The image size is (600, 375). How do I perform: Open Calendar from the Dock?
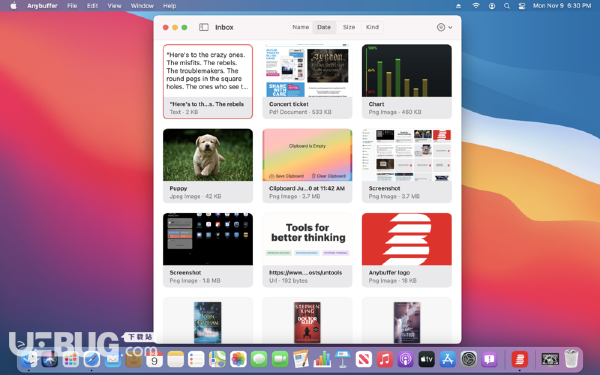(155, 359)
